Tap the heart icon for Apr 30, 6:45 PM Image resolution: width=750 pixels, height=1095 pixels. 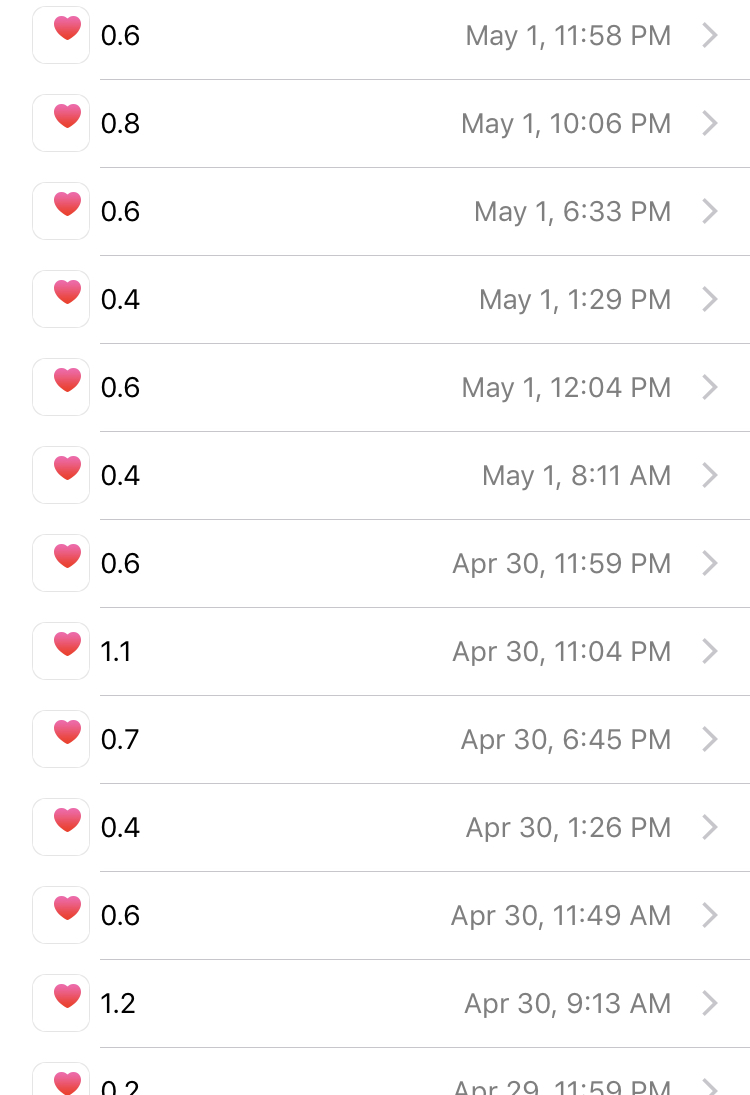[x=61, y=739]
